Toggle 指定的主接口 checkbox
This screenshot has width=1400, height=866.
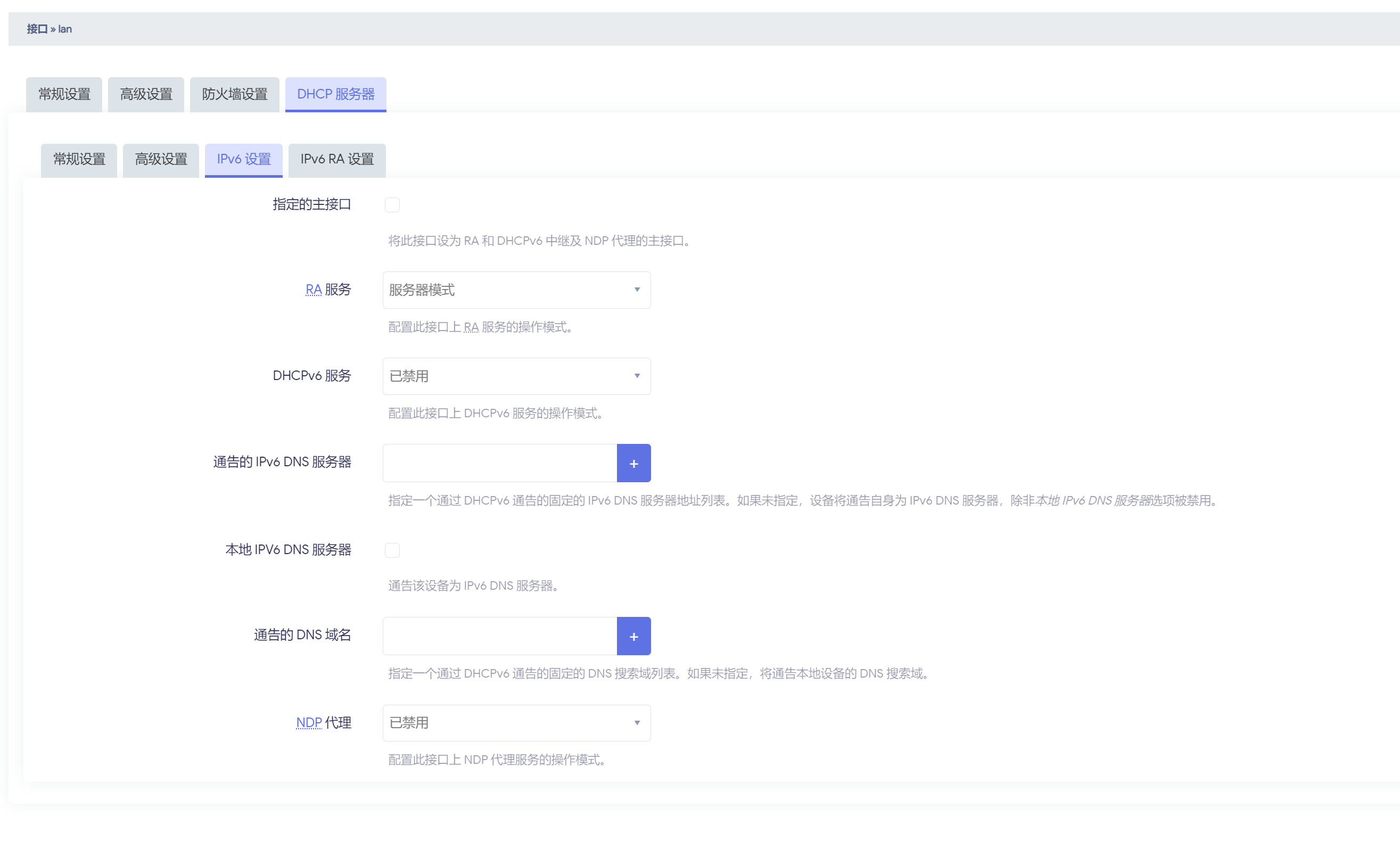click(392, 205)
